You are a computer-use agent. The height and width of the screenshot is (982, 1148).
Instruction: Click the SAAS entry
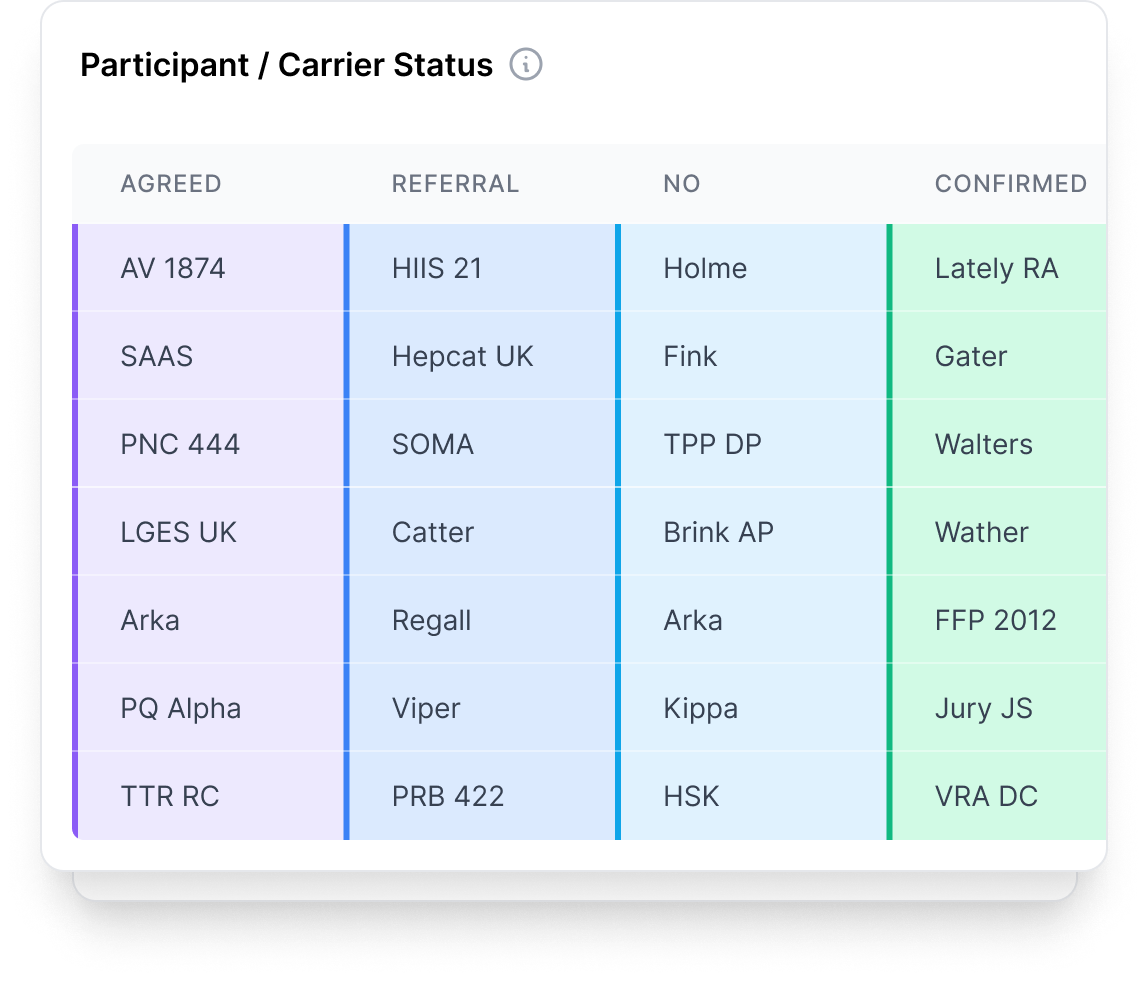click(155, 356)
